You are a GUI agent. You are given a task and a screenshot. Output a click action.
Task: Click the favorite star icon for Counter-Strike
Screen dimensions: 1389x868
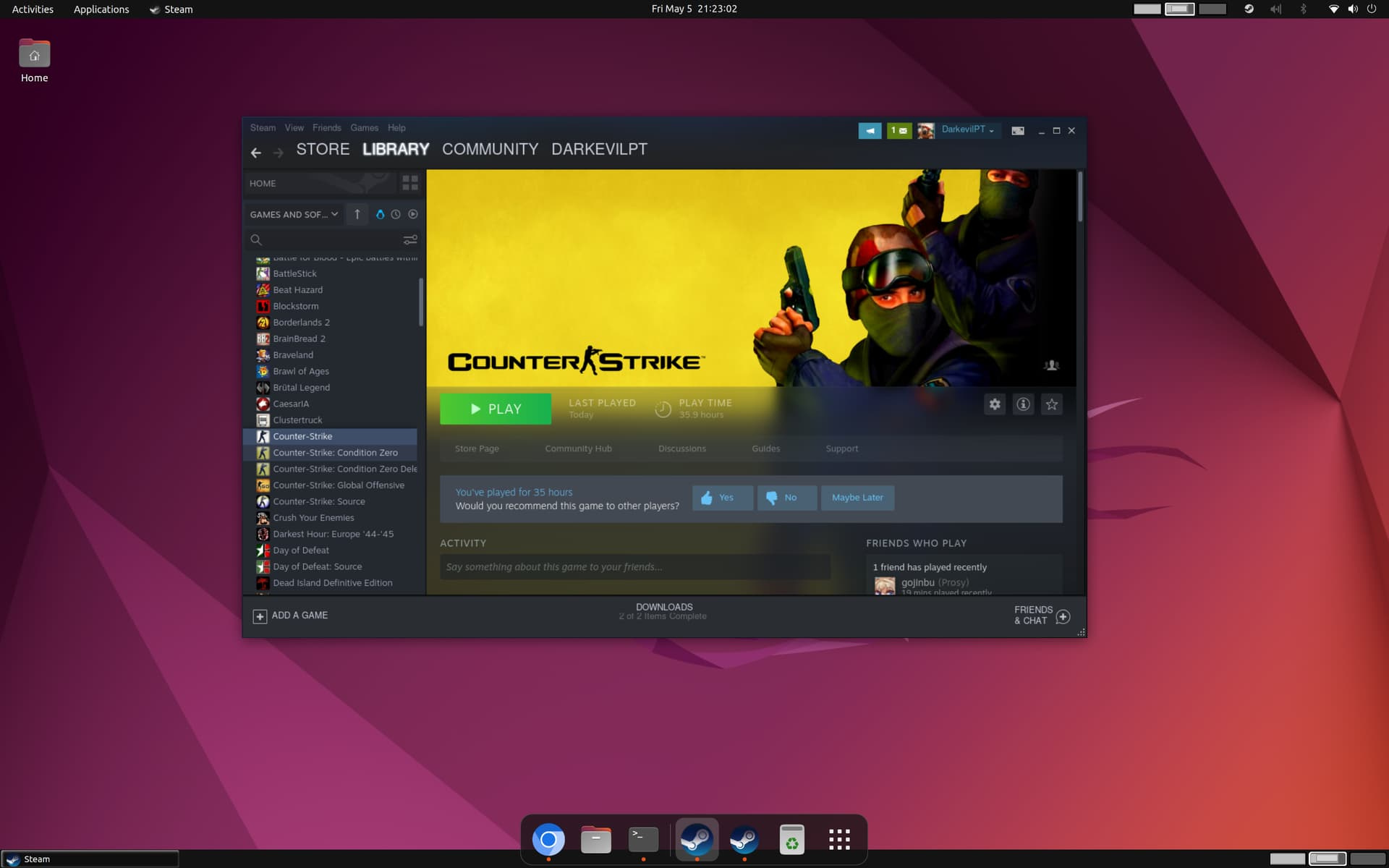tap(1051, 404)
